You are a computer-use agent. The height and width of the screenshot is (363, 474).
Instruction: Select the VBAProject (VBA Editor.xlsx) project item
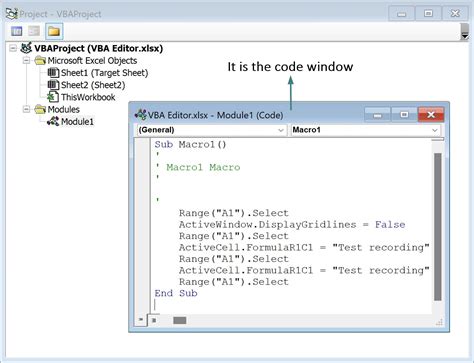click(98, 48)
